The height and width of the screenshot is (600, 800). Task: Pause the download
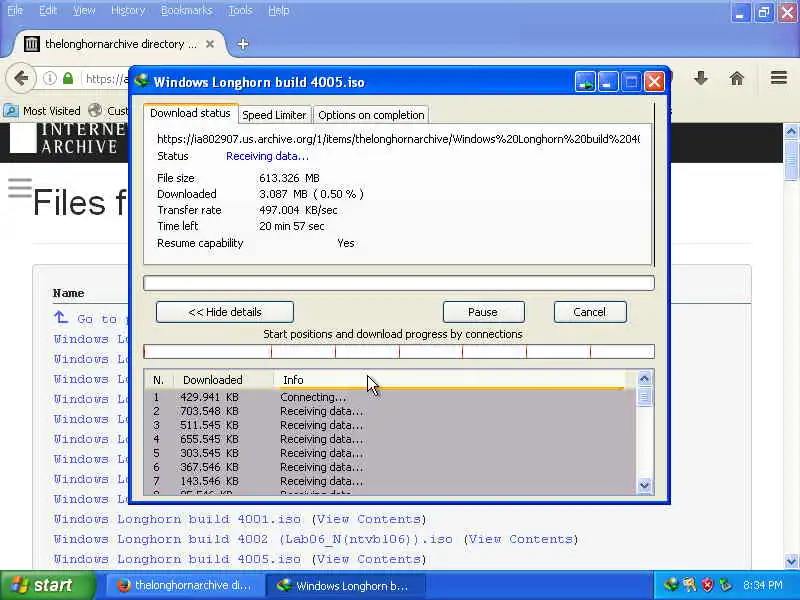483,312
